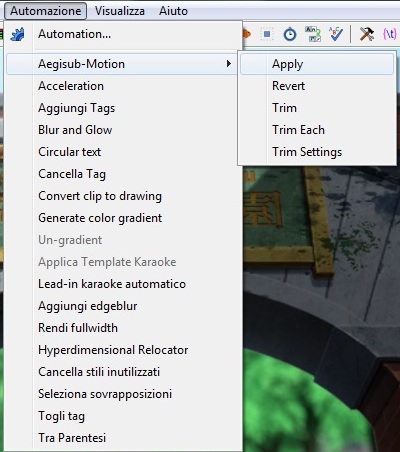Click the Automation manager icon in menu
The image size is (400, 452).
pos(17,34)
